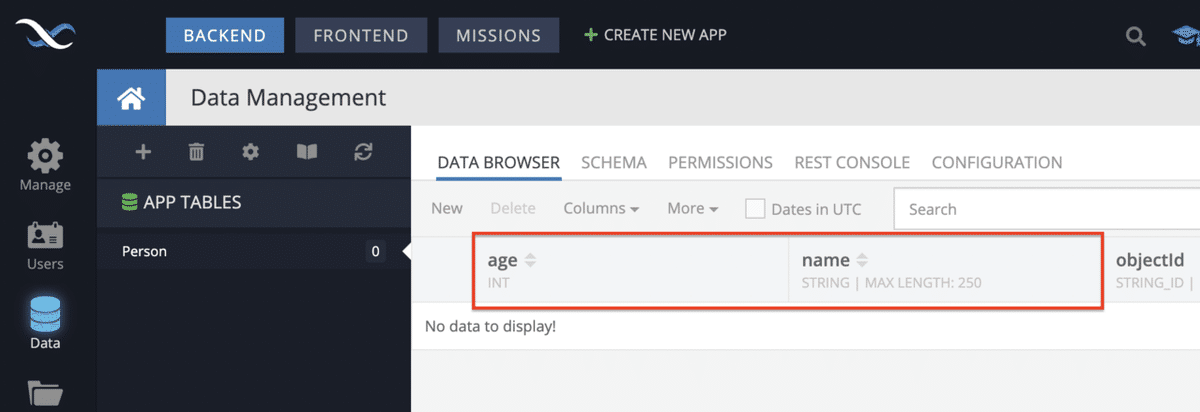Switch to the BACKEND tab
Image resolution: width=1200 pixels, height=412 pixels.
click(225, 35)
